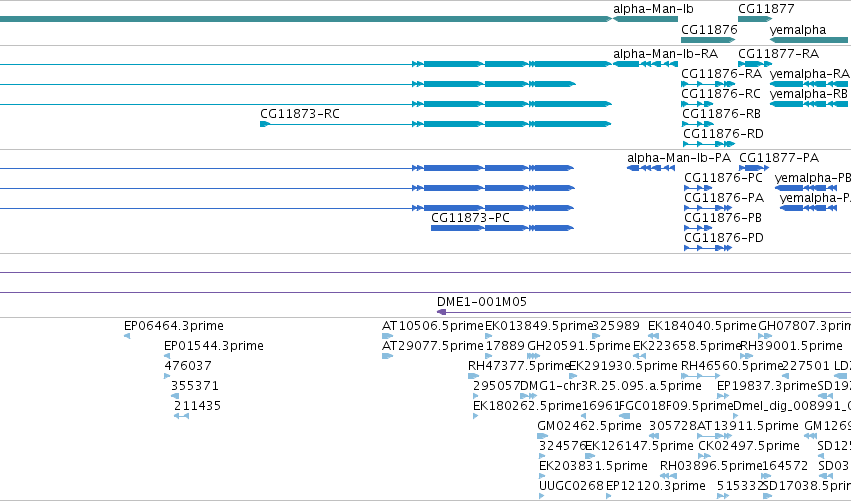Select EST label EP01544.3prime

pyautogui.click(x=214, y=346)
